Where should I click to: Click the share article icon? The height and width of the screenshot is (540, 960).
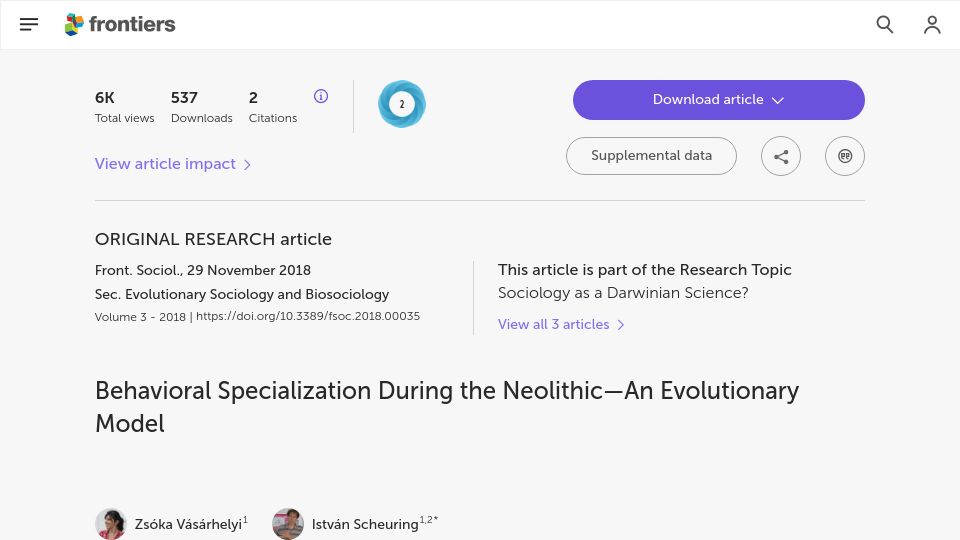[781, 156]
